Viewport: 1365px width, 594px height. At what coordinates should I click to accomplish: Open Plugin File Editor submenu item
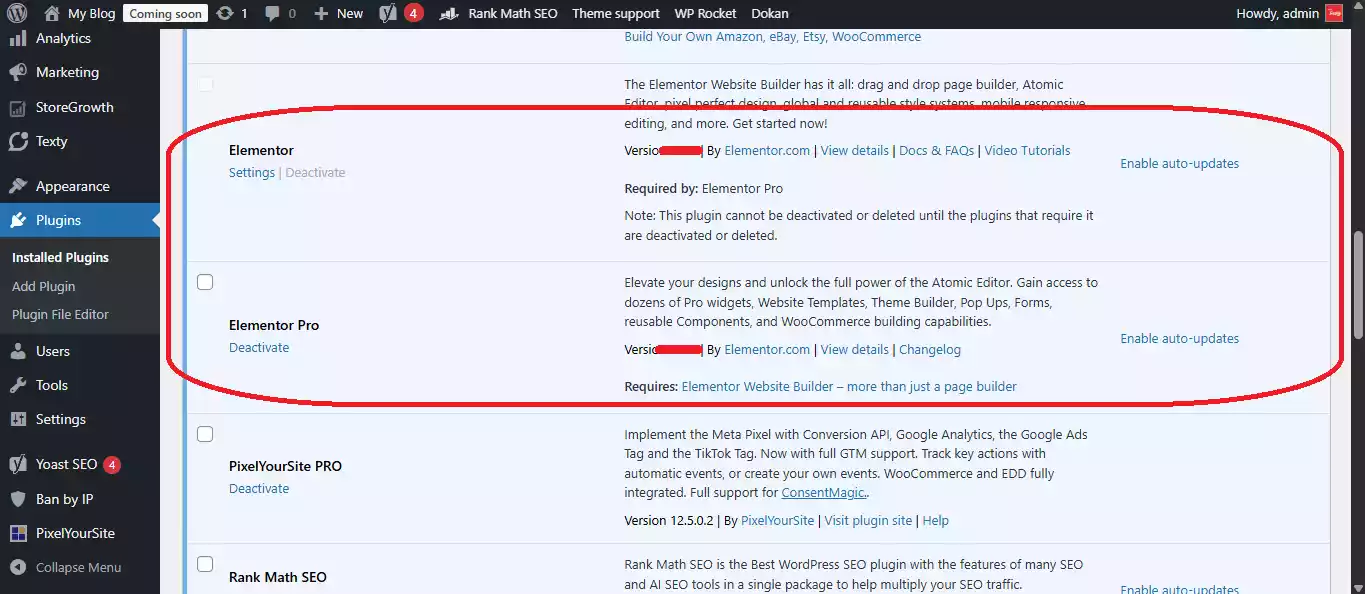[x=60, y=314]
